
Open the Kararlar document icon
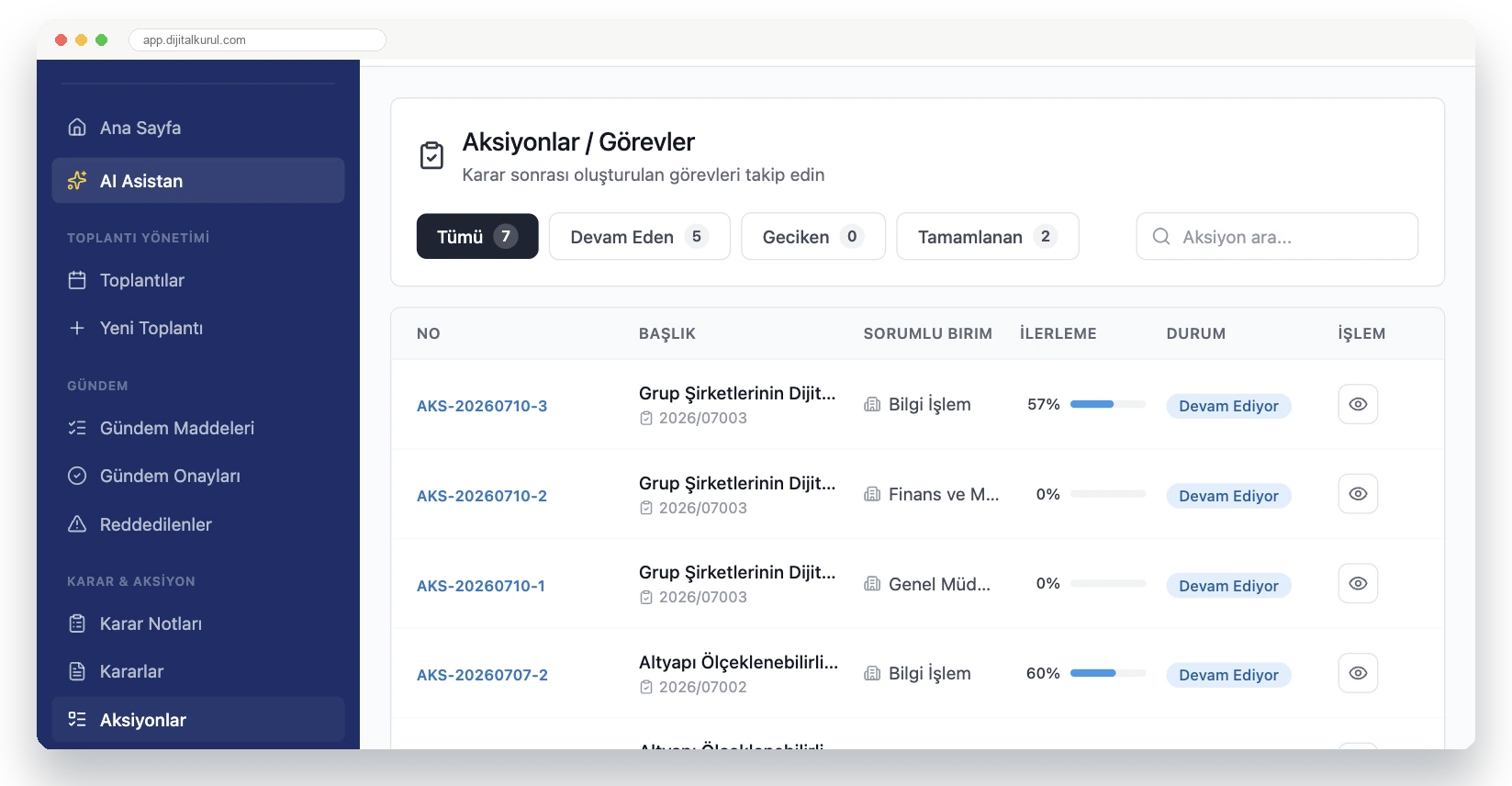[77, 671]
